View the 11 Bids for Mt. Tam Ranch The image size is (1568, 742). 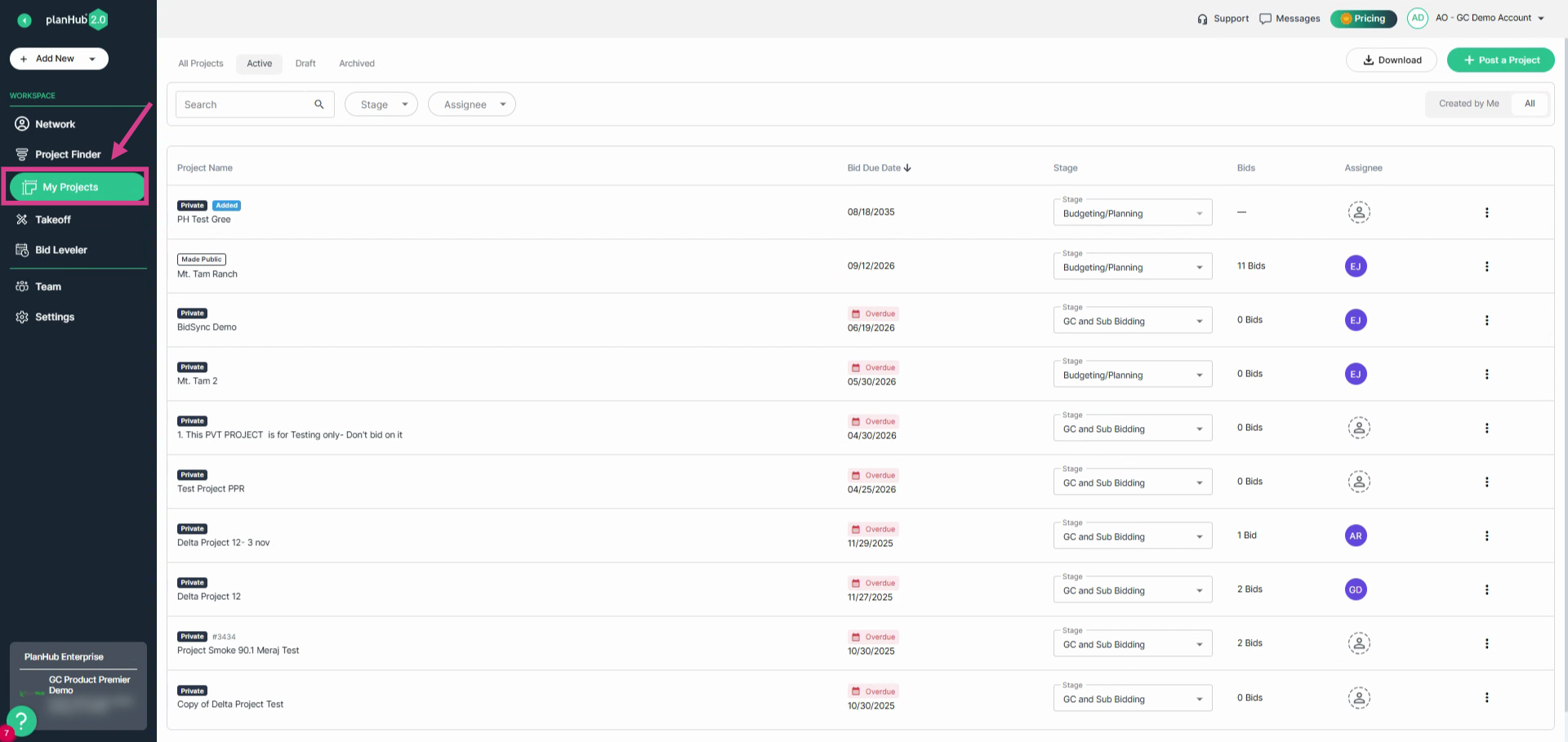click(1251, 266)
